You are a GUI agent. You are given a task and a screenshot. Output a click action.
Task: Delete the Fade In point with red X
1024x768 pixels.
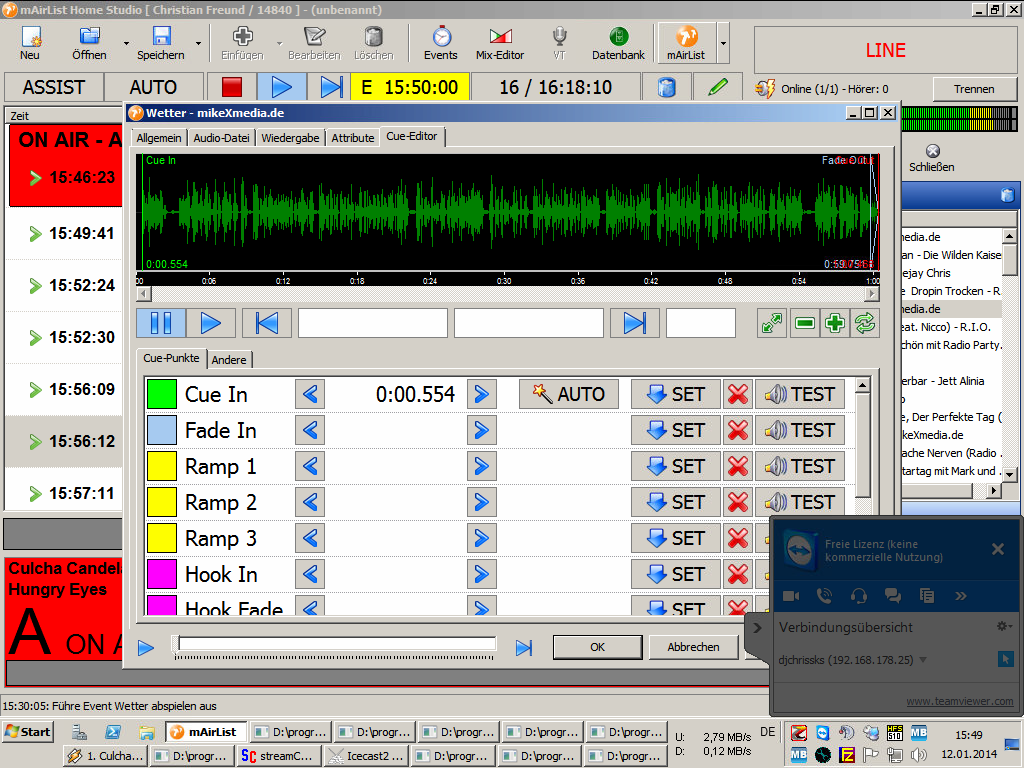click(x=738, y=430)
